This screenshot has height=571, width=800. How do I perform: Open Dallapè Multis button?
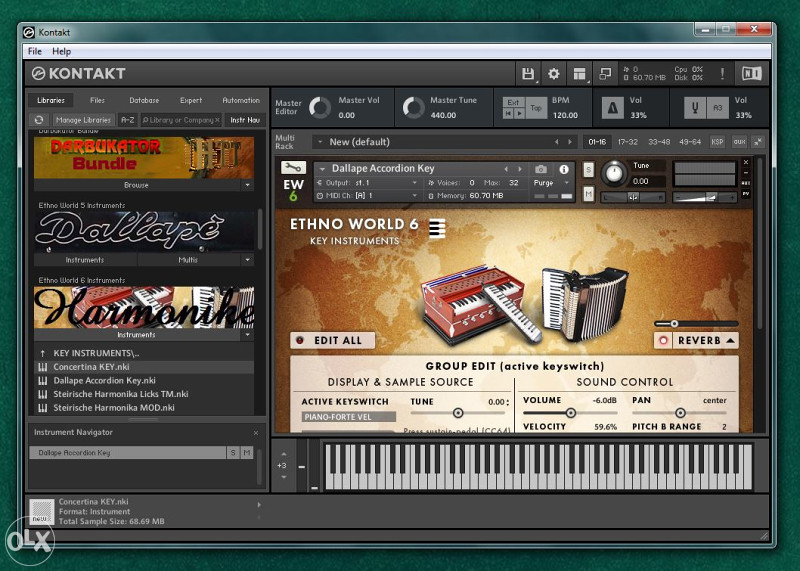(188, 260)
